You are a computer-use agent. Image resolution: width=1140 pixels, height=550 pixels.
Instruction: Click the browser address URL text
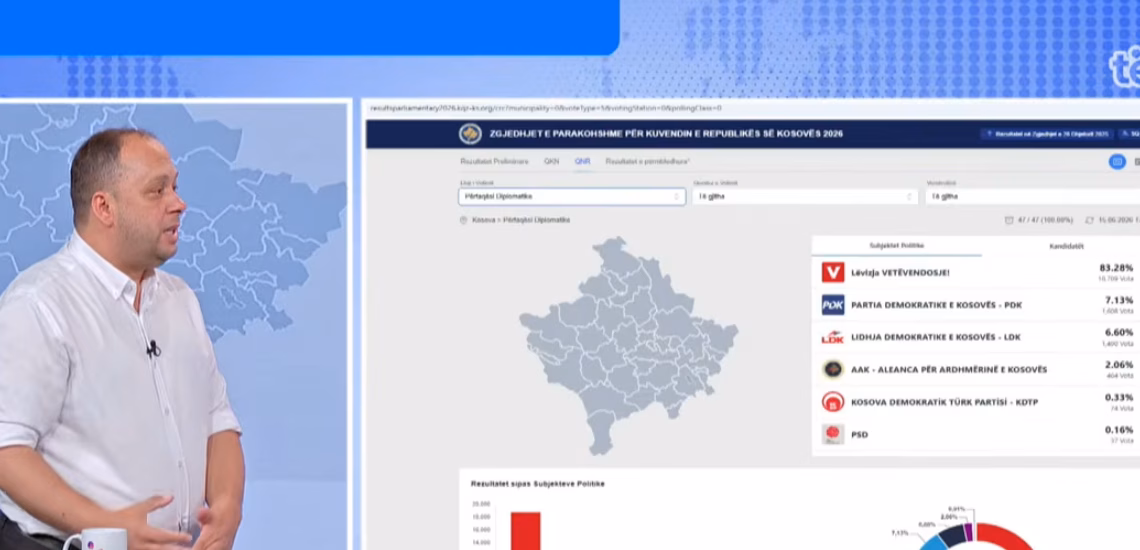pyautogui.click(x=545, y=108)
